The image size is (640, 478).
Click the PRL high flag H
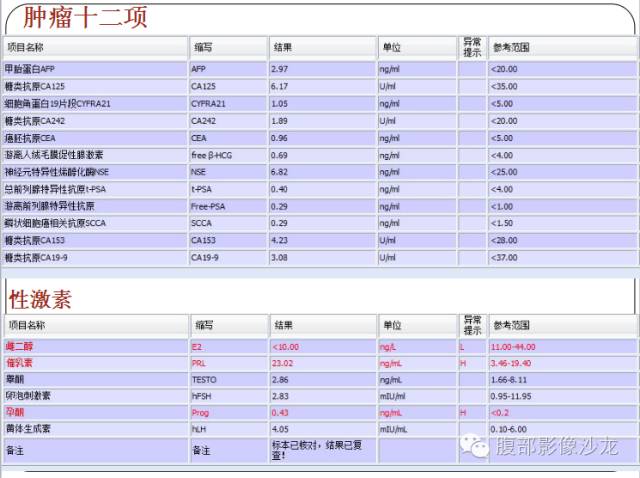pyautogui.click(x=463, y=363)
